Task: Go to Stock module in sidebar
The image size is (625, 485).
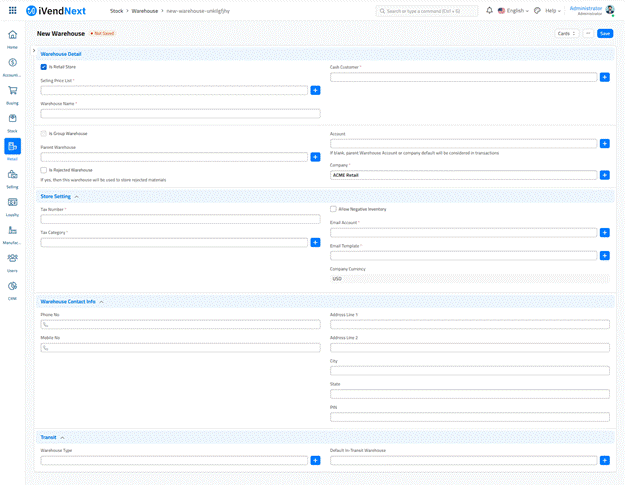Action: pos(12,120)
